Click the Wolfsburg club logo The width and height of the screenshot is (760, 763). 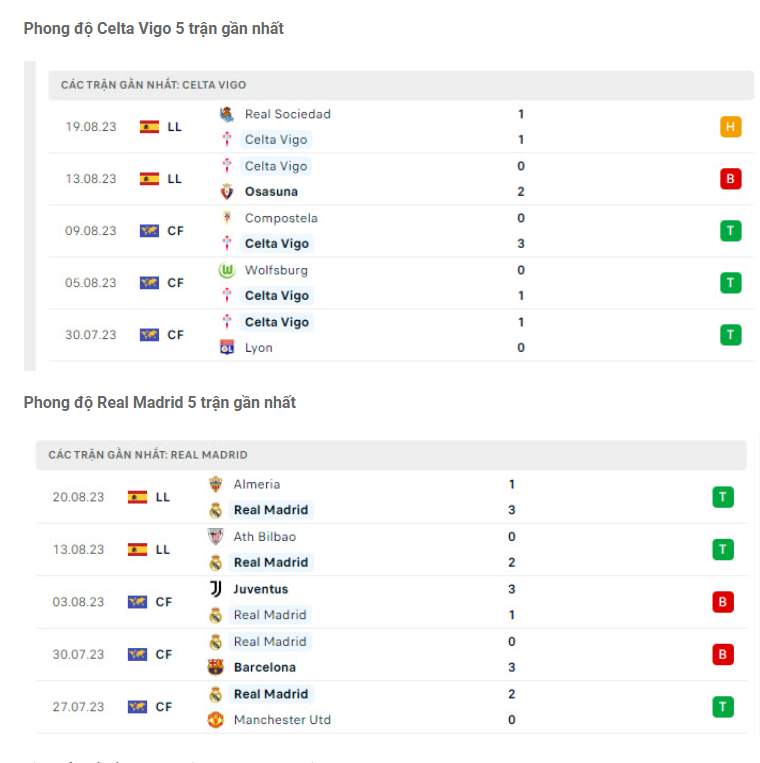(227, 270)
